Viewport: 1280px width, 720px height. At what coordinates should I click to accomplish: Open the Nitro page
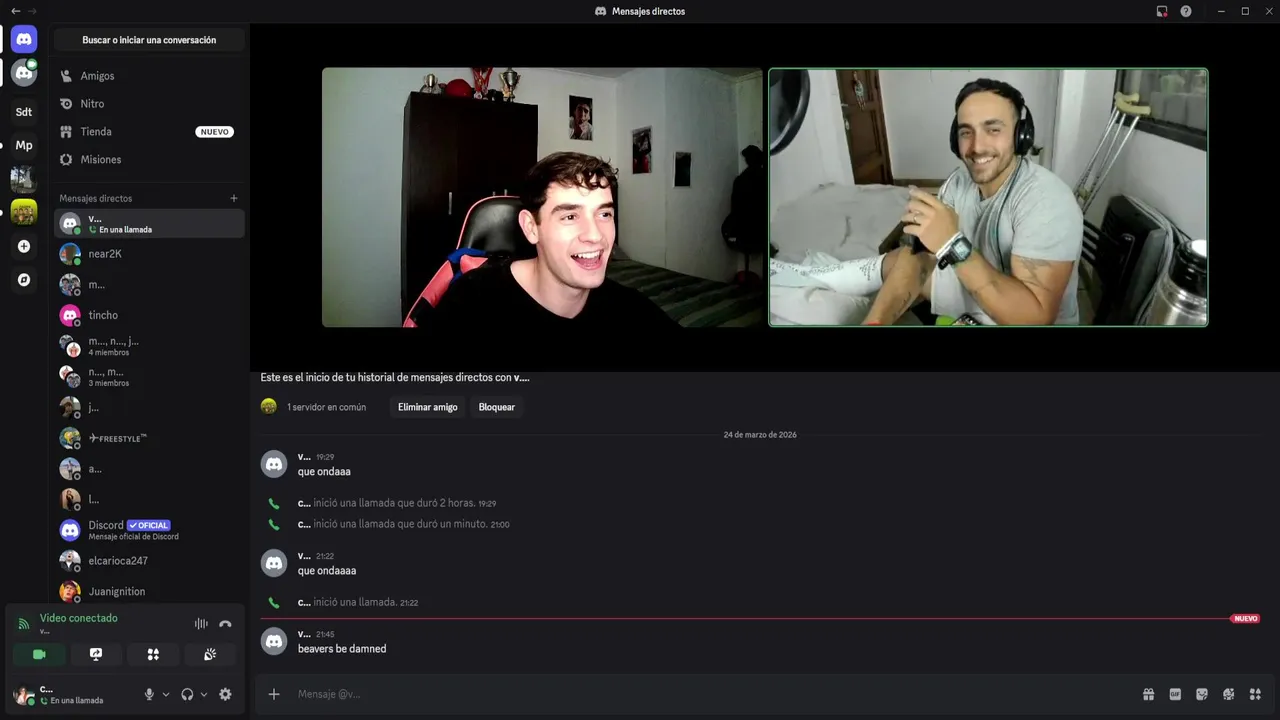149,104
